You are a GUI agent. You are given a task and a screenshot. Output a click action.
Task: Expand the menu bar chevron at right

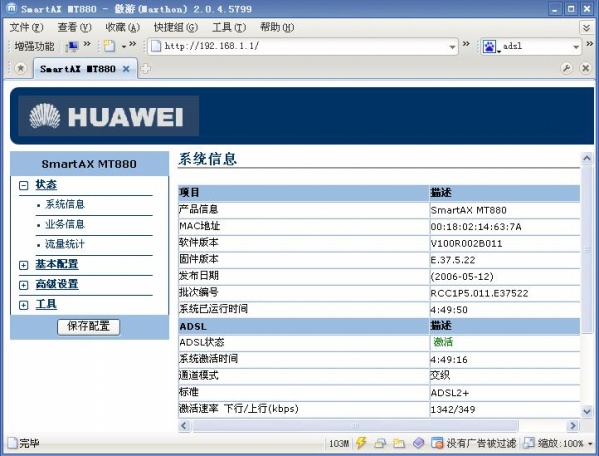pos(586,27)
